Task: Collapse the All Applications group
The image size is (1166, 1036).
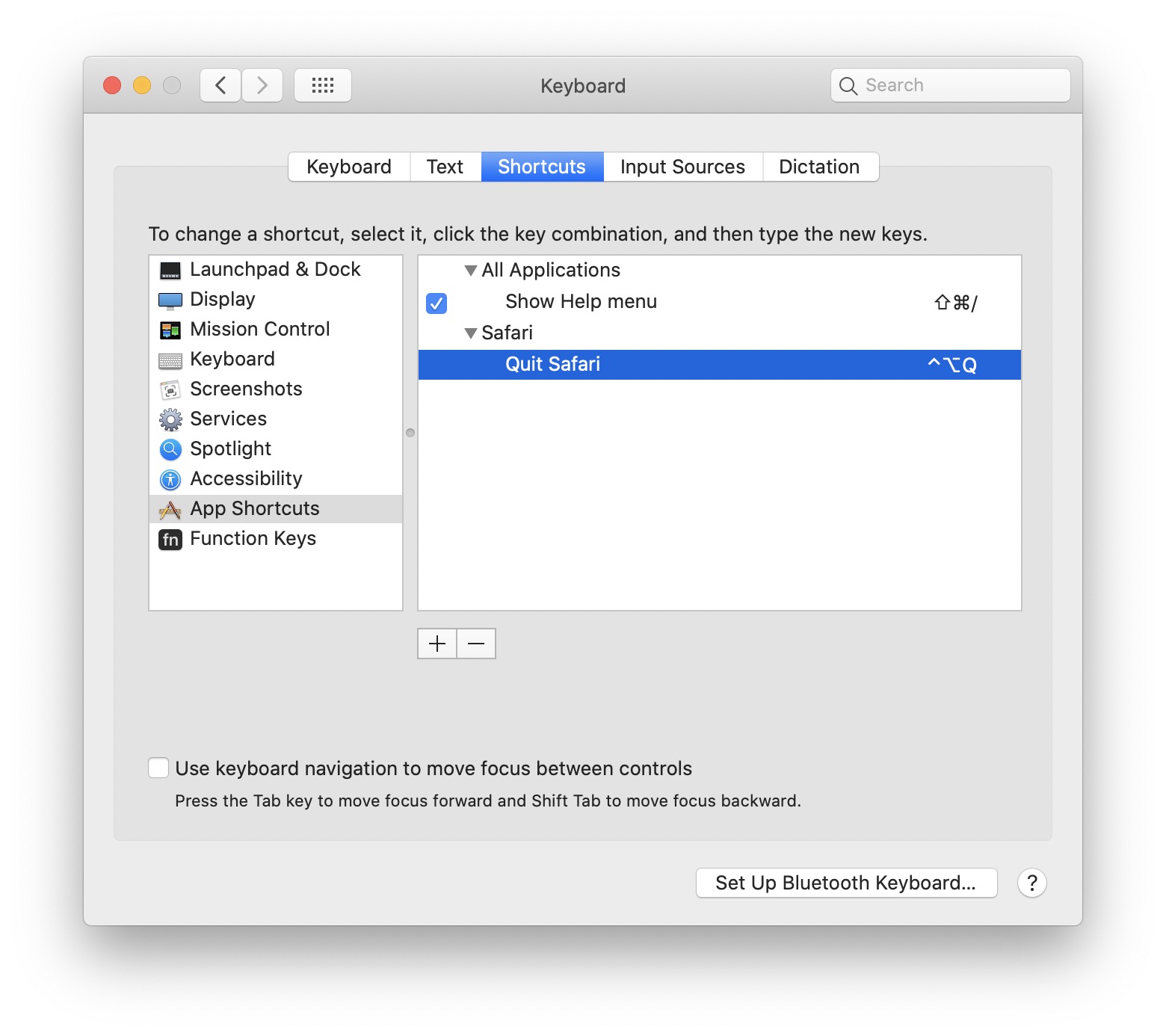Action: click(x=470, y=271)
